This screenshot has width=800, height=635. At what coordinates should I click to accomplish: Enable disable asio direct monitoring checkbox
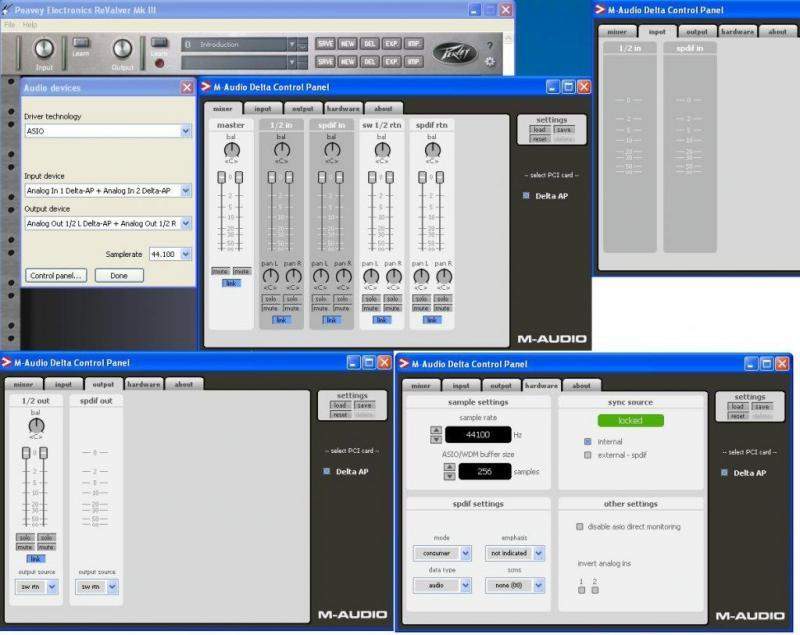tap(580, 526)
